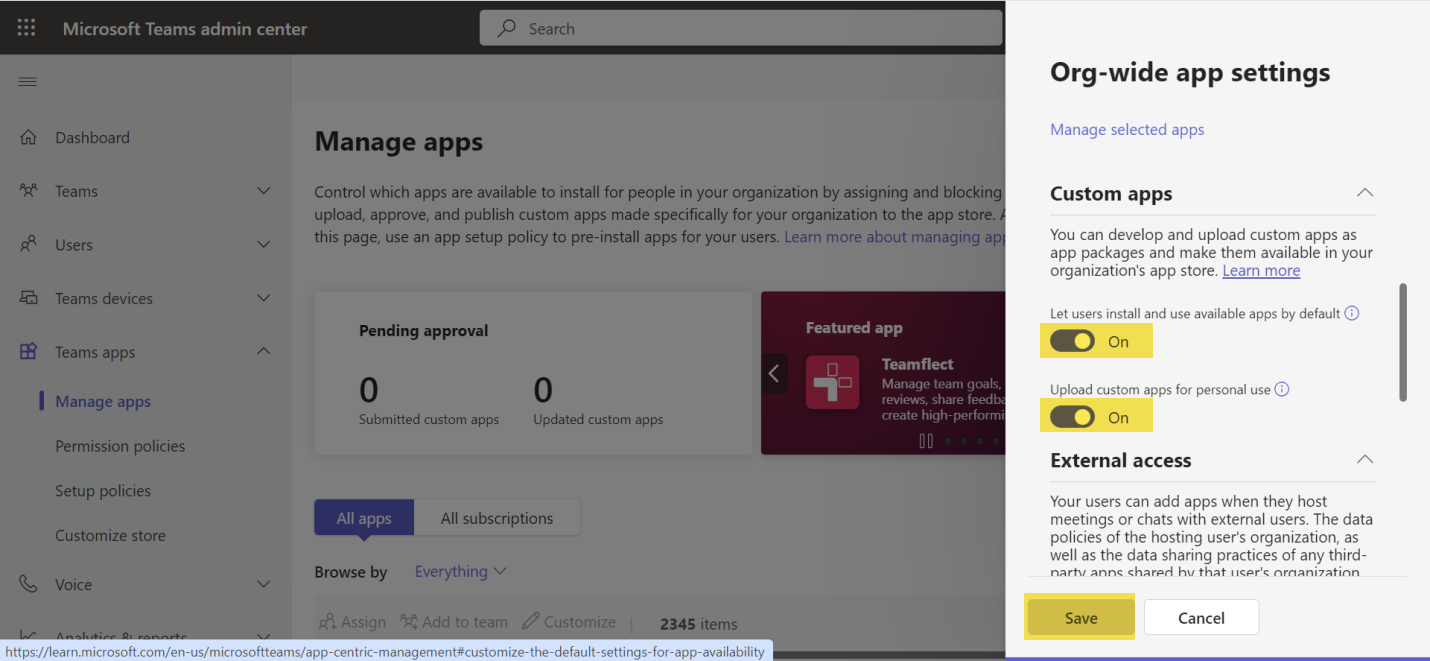Open Customize store page

(110, 535)
